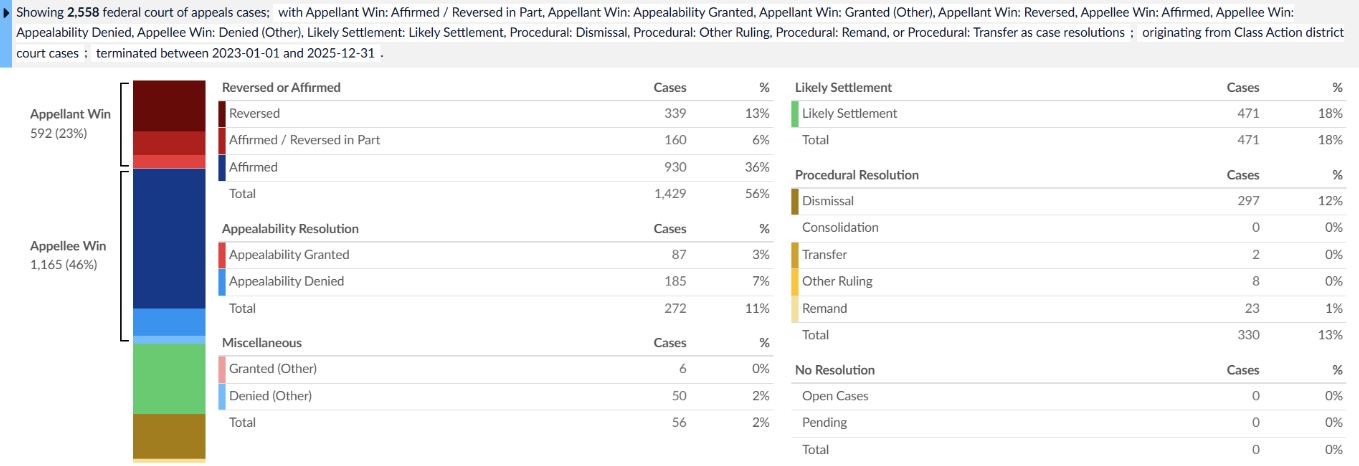This screenshot has width=1359, height=466.
Task: Select the Other Ruling row
Action: click(837, 282)
